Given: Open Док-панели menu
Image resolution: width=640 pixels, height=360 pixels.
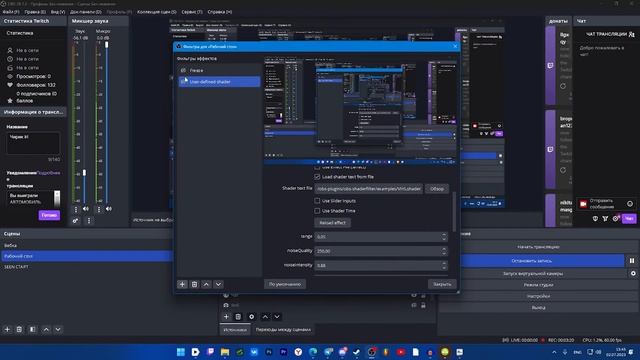Looking at the screenshot, I should pos(86,12).
